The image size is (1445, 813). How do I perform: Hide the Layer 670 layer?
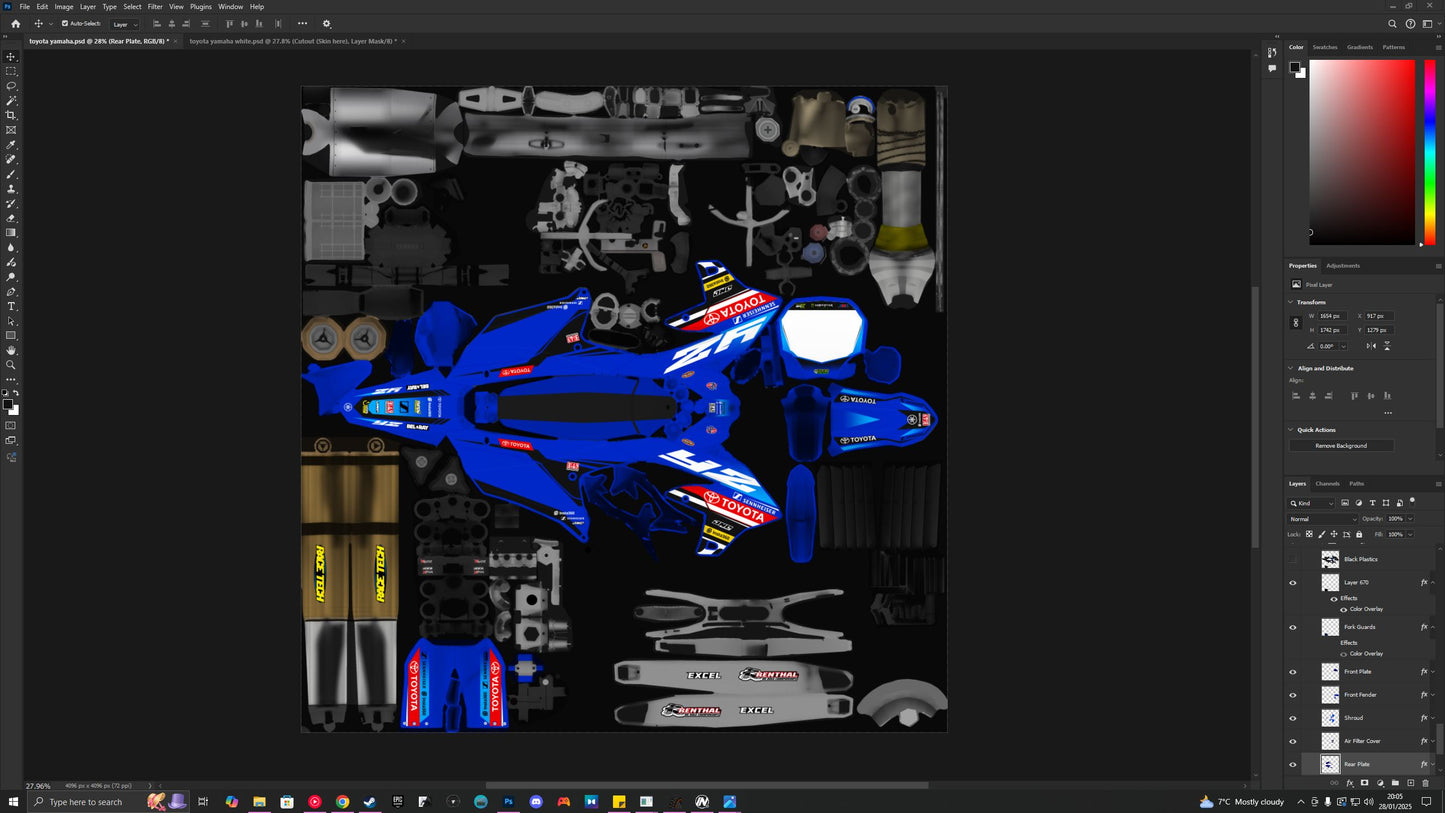click(x=1292, y=582)
